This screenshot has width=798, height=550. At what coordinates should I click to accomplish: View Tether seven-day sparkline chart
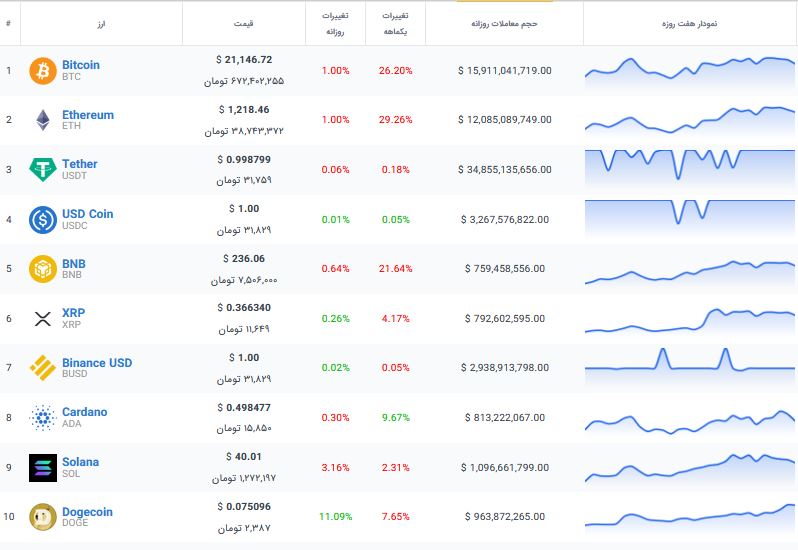point(690,167)
